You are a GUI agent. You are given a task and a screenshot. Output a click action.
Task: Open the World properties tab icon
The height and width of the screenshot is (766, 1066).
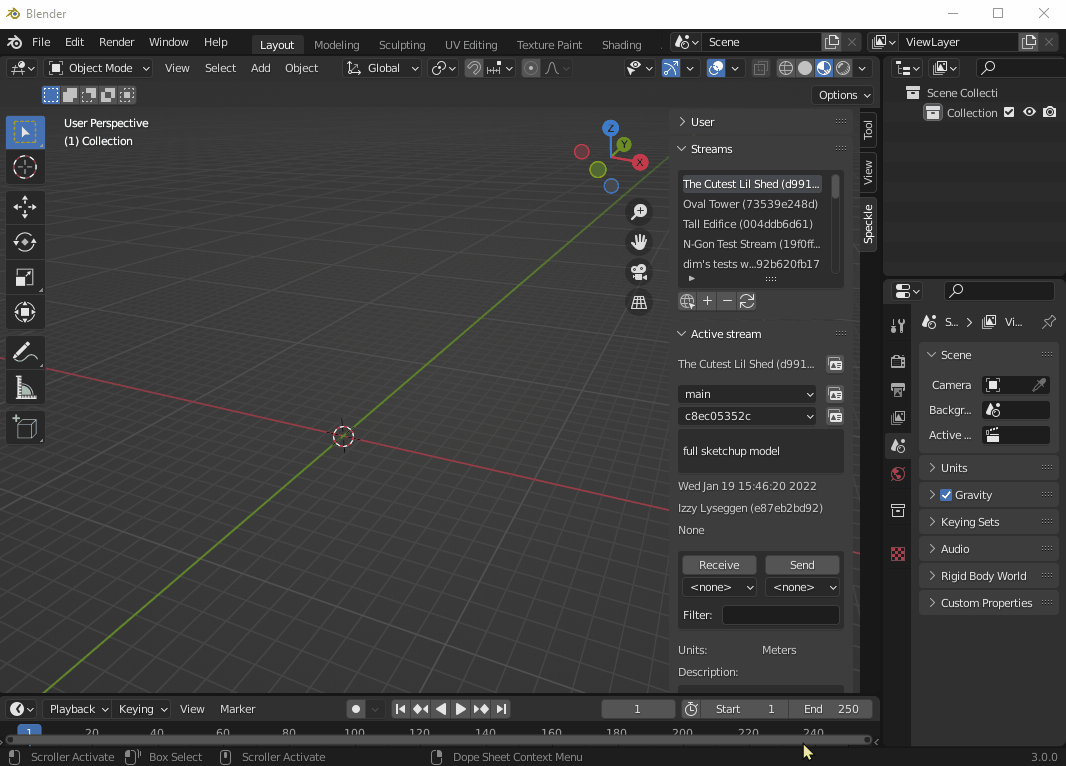click(897, 474)
